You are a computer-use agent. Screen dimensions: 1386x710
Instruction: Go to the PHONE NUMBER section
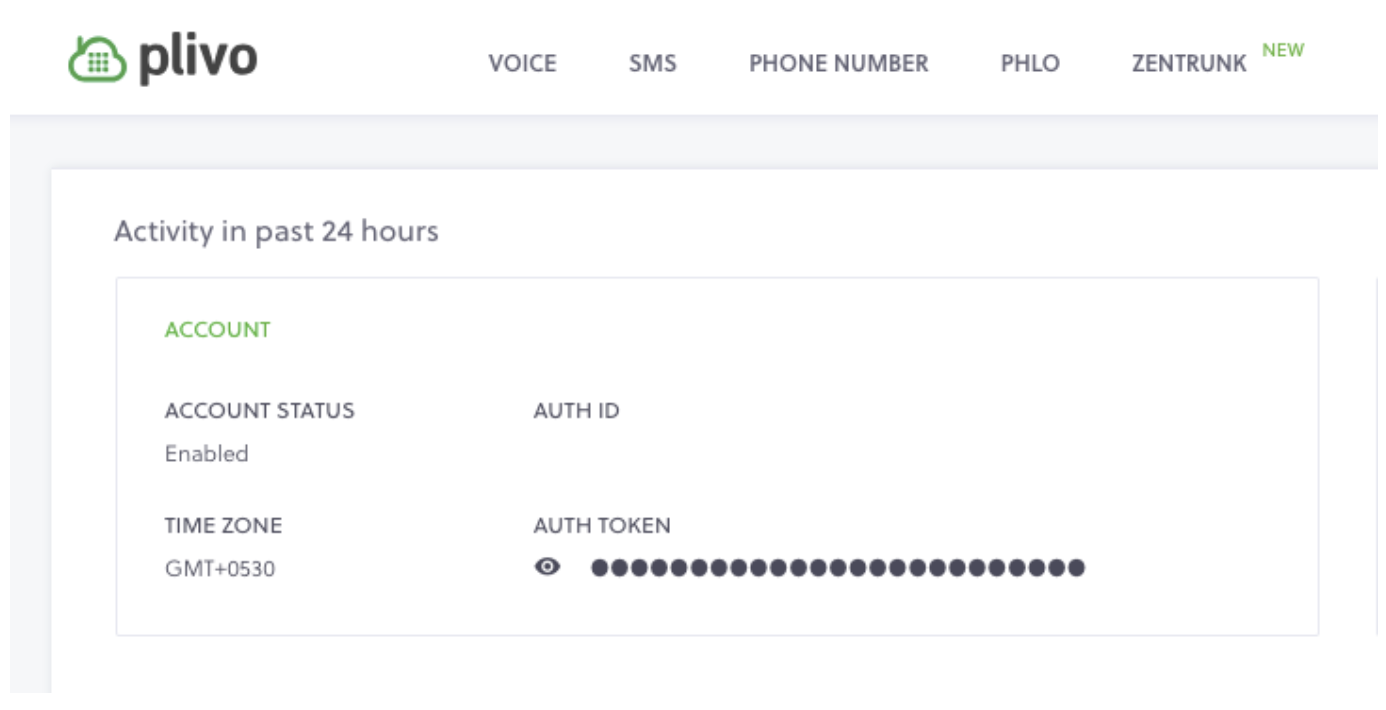click(x=839, y=63)
